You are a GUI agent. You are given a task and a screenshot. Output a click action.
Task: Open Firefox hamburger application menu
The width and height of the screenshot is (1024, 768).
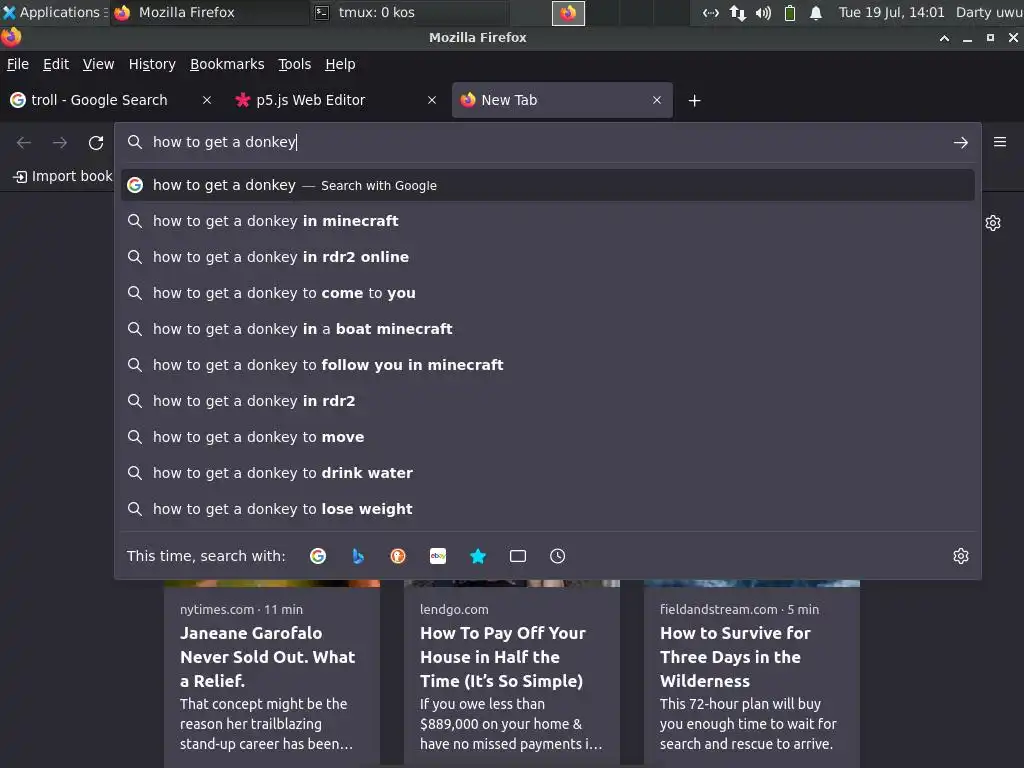[1000, 142]
